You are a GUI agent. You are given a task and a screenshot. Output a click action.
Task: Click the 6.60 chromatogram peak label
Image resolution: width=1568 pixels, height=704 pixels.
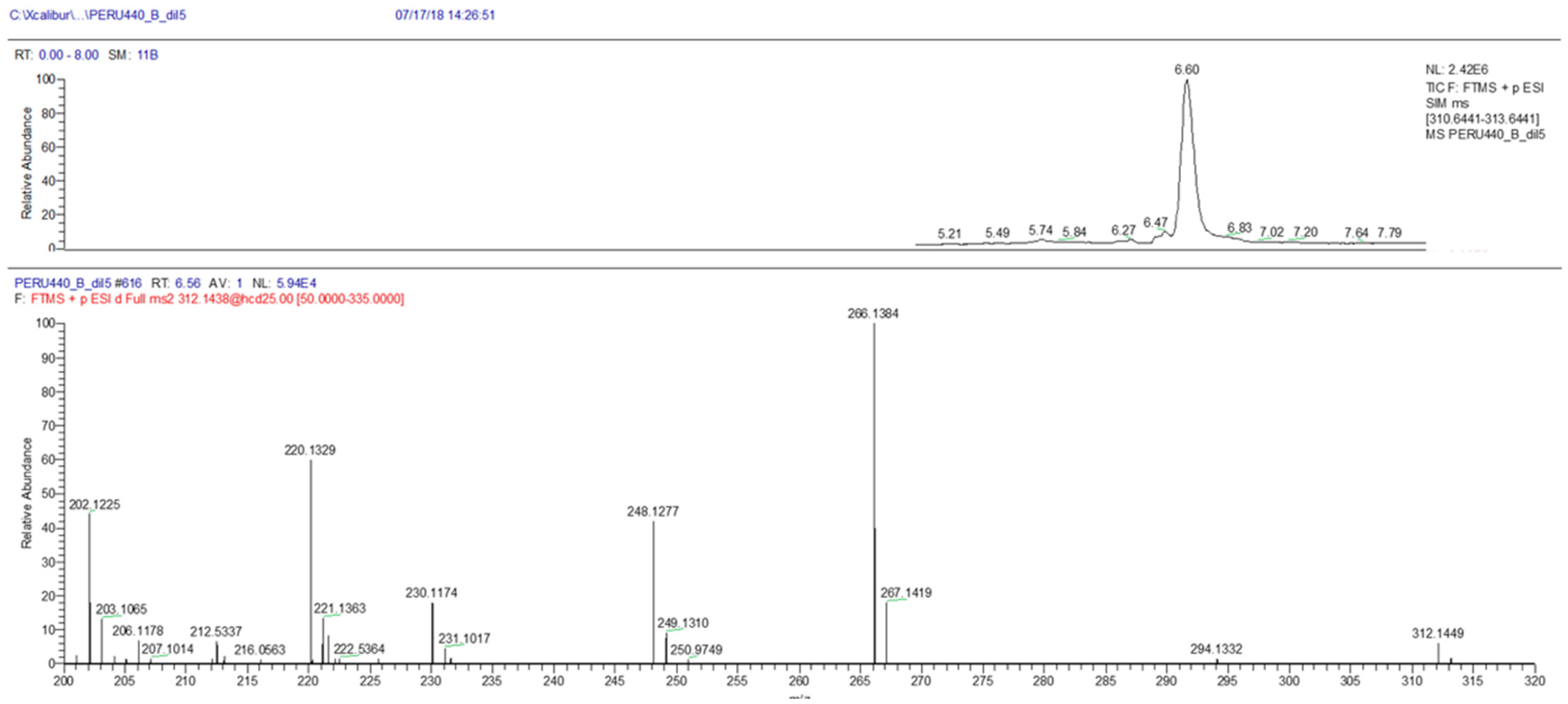pyautogui.click(x=1186, y=70)
